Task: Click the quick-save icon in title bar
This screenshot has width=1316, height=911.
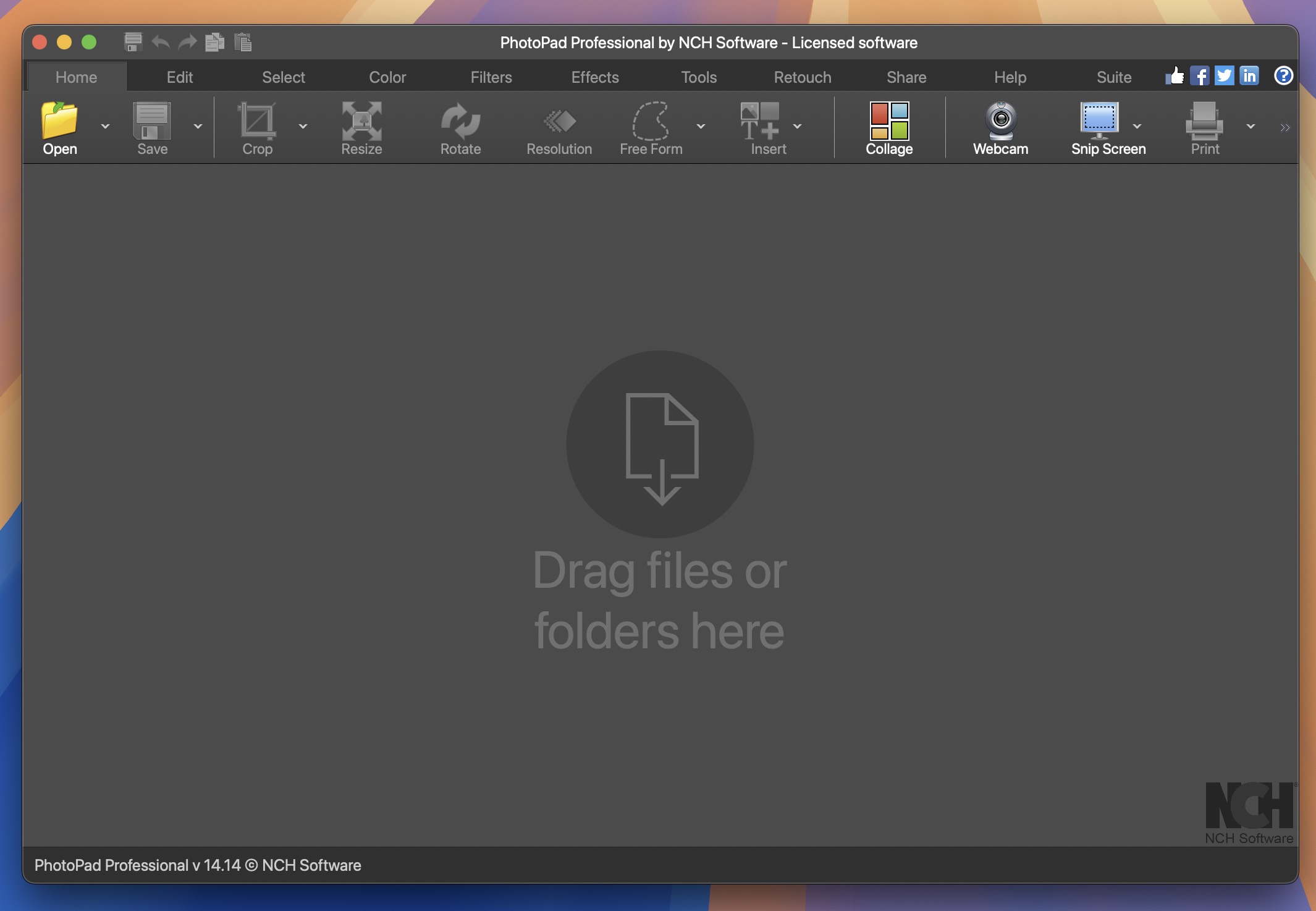Action: tap(133, 42)
